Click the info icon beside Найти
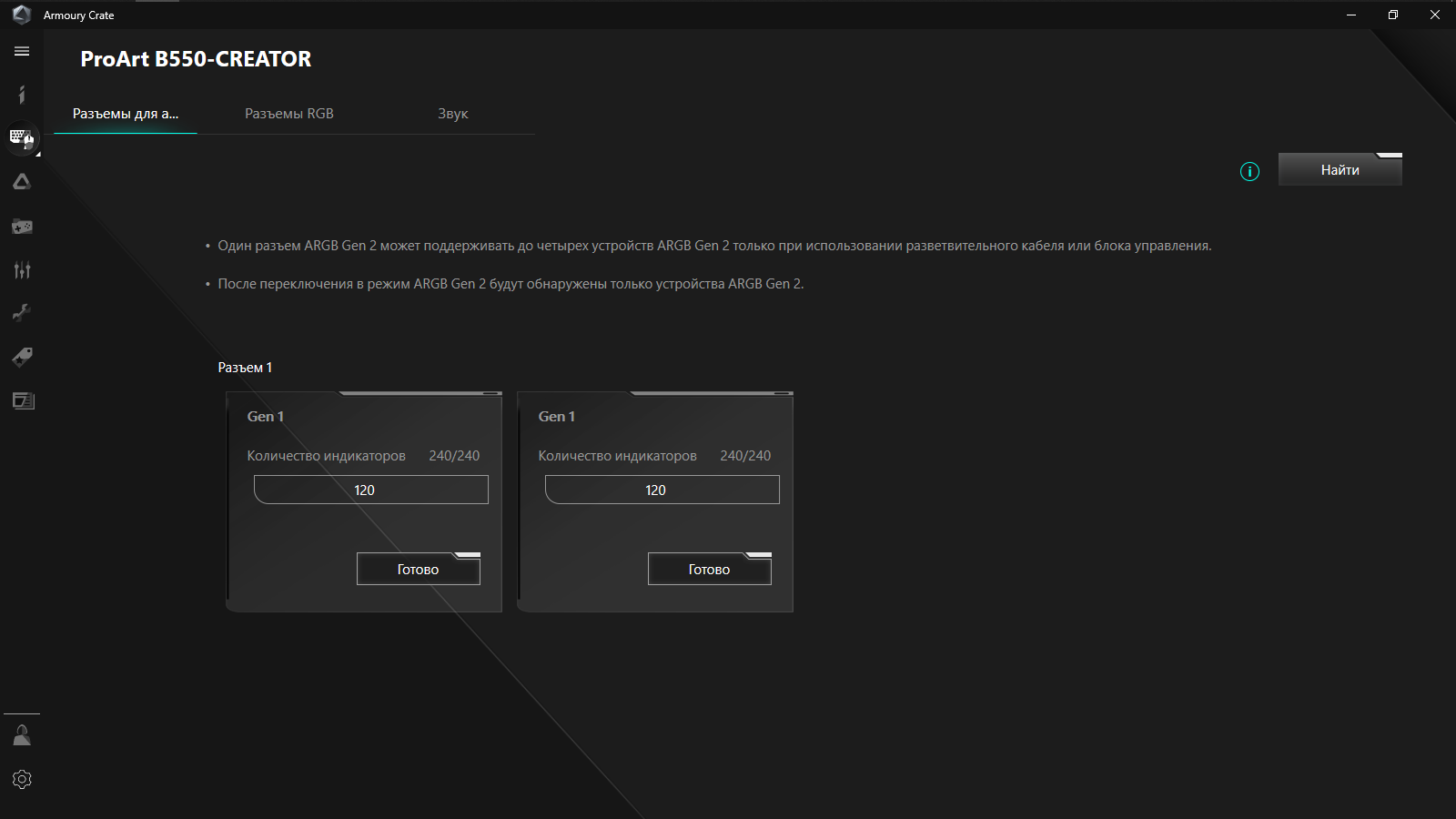Image resolution: width=1456 pixels, height=819 pixels. pyautogui.click(x=1250, y=171)
